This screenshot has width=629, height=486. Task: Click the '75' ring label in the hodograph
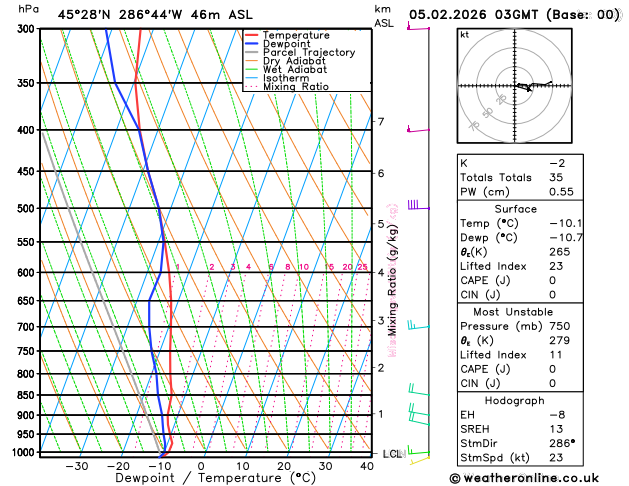474,126
